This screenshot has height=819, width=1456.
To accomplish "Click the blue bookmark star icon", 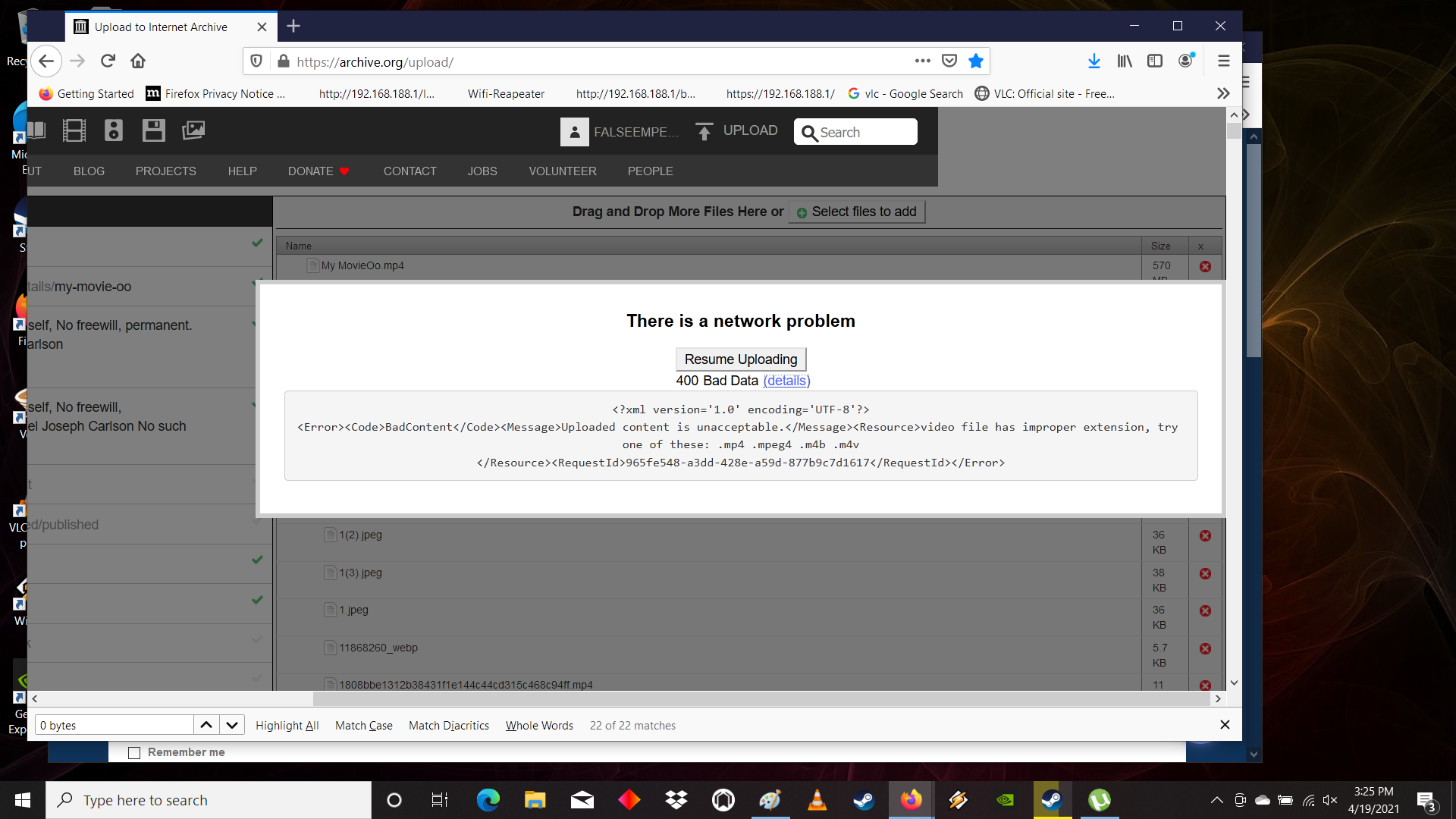I will (x=976, y=61).
